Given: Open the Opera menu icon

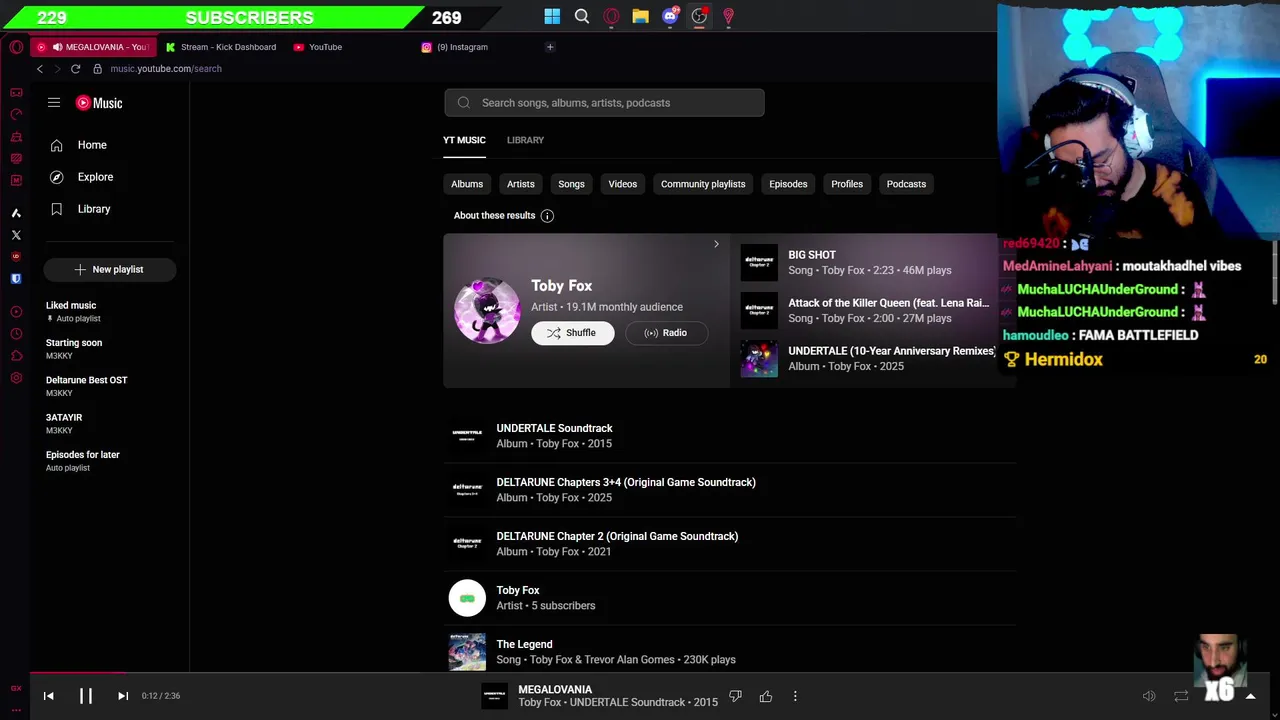Looking at the screenshot, I should 16,47.
